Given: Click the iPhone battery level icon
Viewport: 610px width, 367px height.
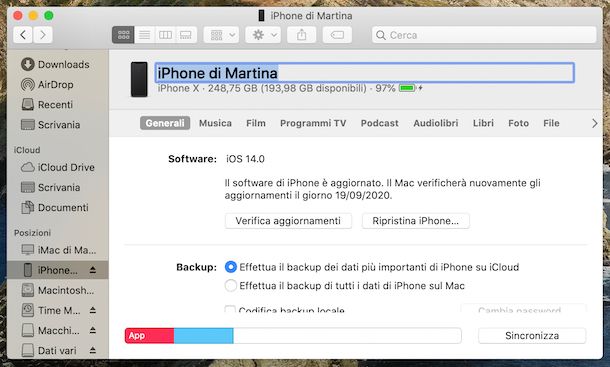Looking at the screenshot, I should [407, 88].
